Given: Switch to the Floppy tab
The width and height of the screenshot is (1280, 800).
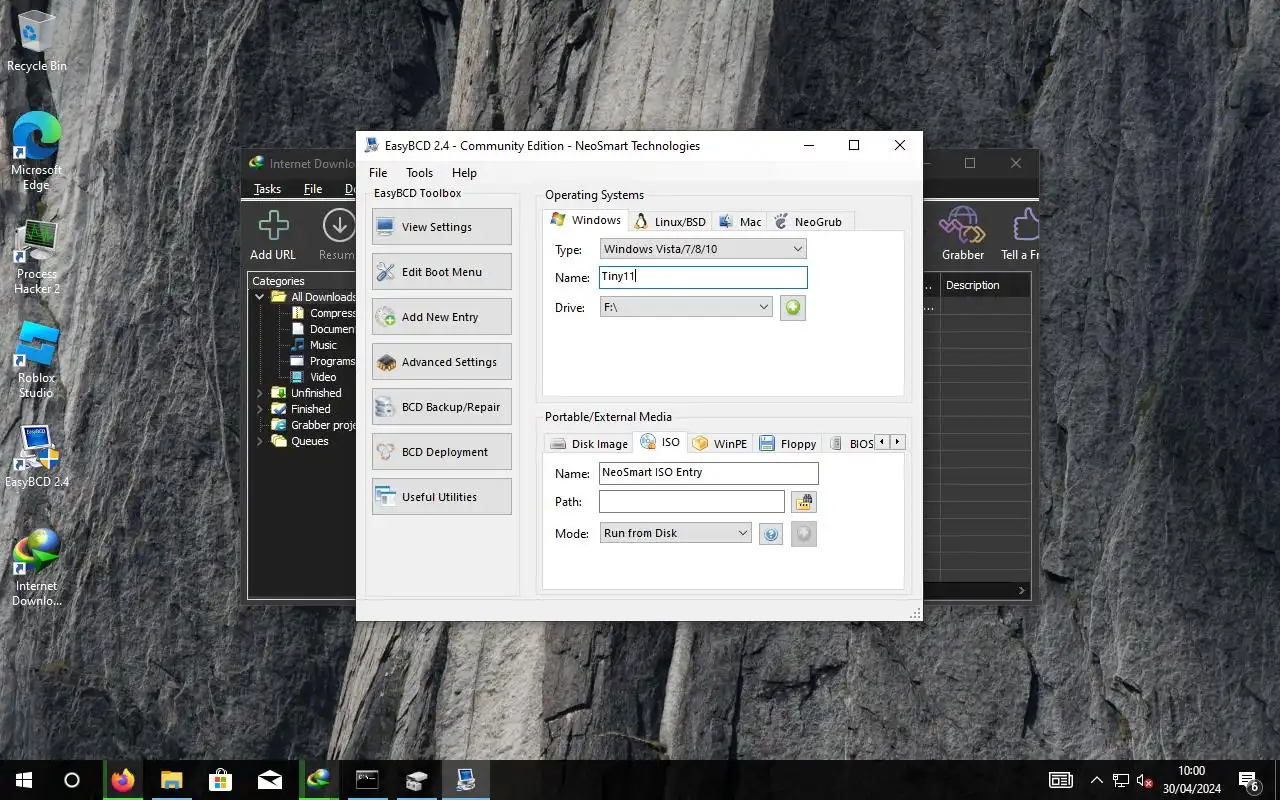Looking at the screenshot, I should [x=789, y=444].
